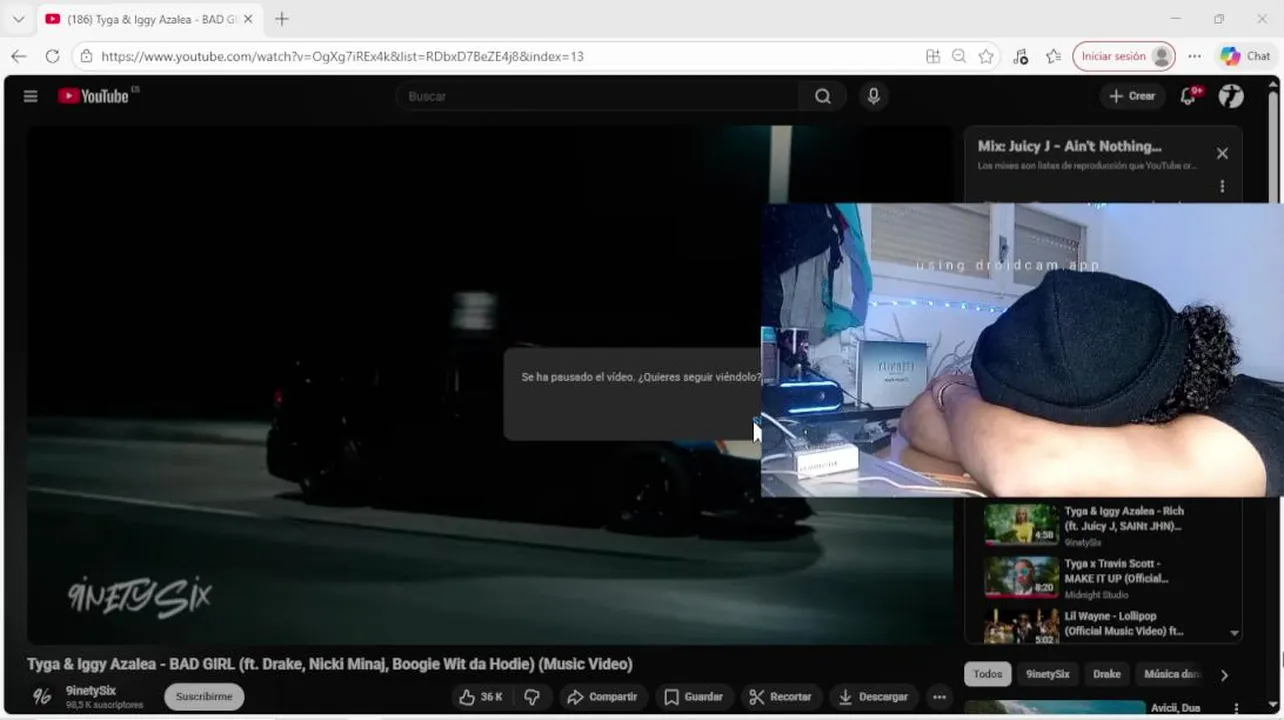Open Tyga x Travis Scott - MAKE IT UP title
1284x720 pixels.
(1116, 571)
